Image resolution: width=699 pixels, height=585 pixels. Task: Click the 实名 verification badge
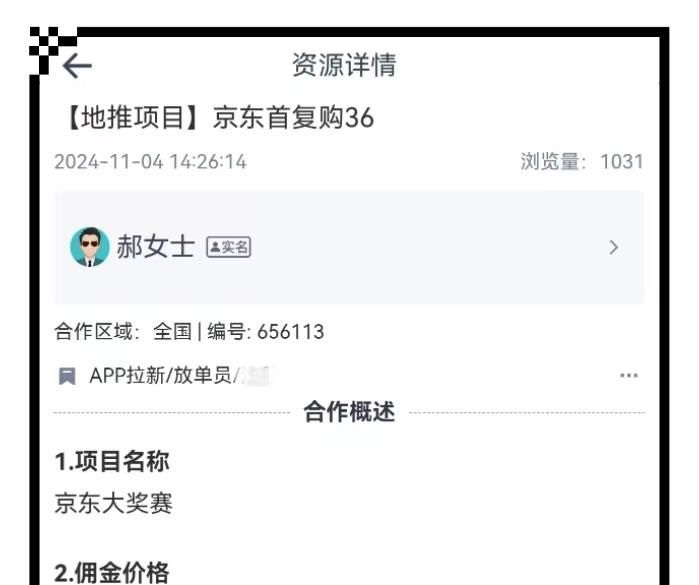[x=228, y=247]
